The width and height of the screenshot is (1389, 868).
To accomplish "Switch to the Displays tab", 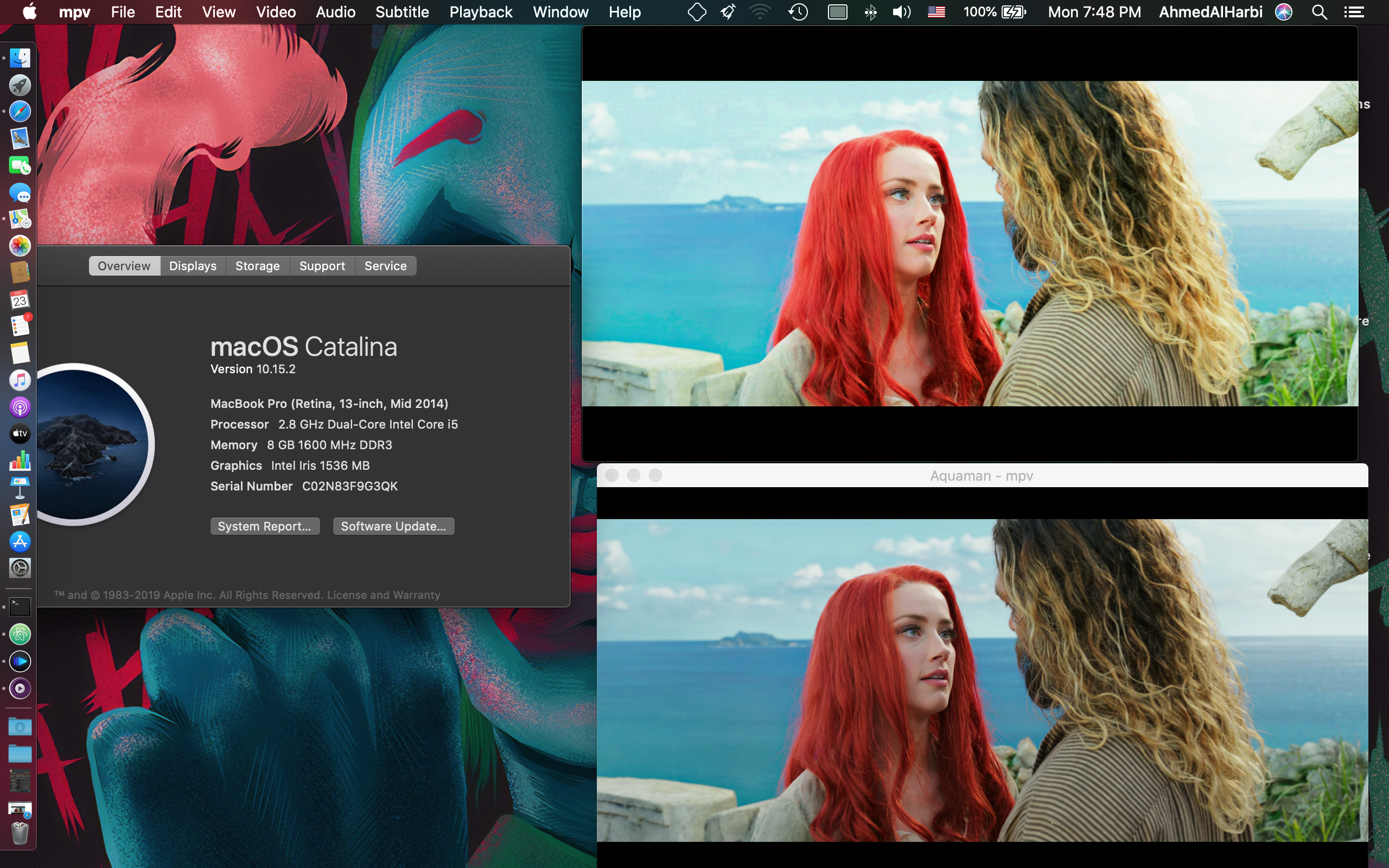I will [192, 265].
